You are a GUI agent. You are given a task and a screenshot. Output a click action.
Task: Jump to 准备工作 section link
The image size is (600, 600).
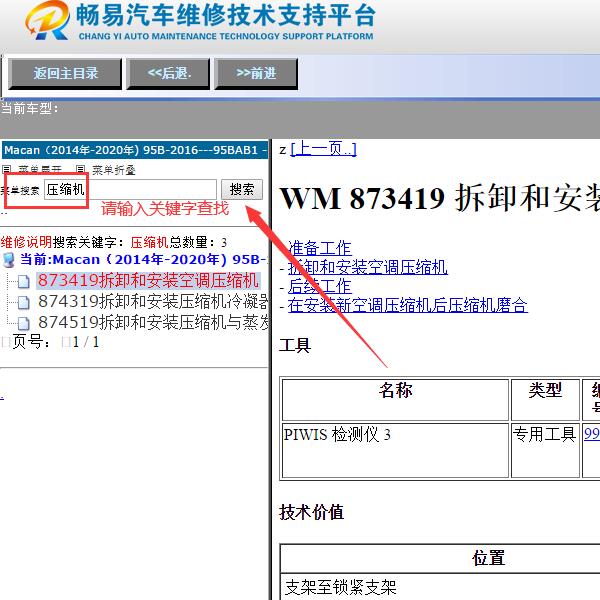pyautogui.click(x=320, y=248)
